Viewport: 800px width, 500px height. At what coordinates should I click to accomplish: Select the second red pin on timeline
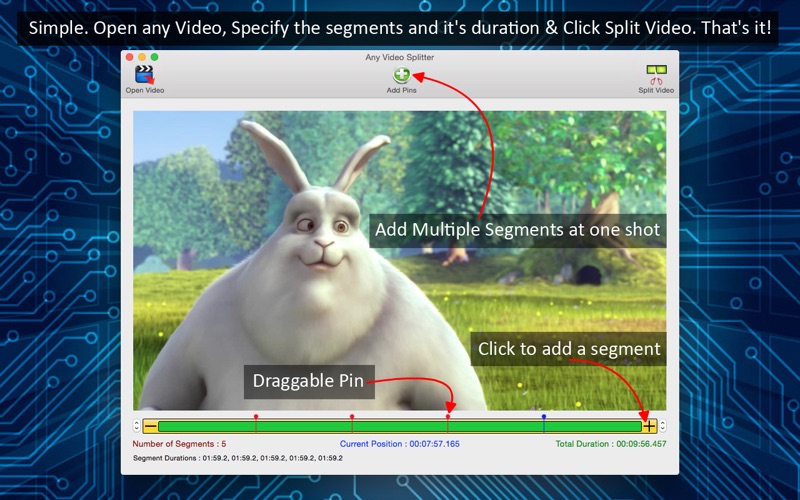point(352,417)
